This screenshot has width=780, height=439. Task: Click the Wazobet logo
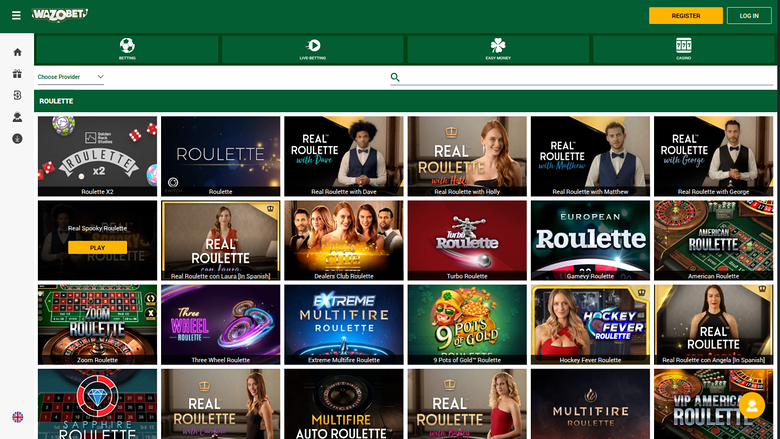(x=60, y=15)
